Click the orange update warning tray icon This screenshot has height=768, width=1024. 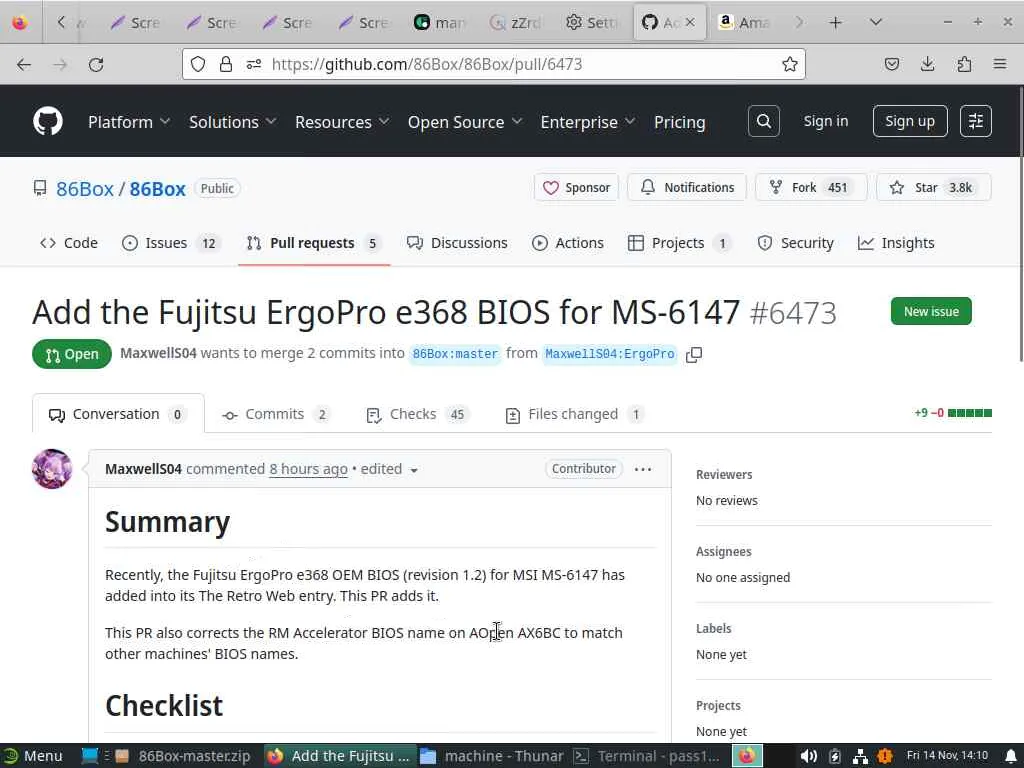tap(885, 756)
